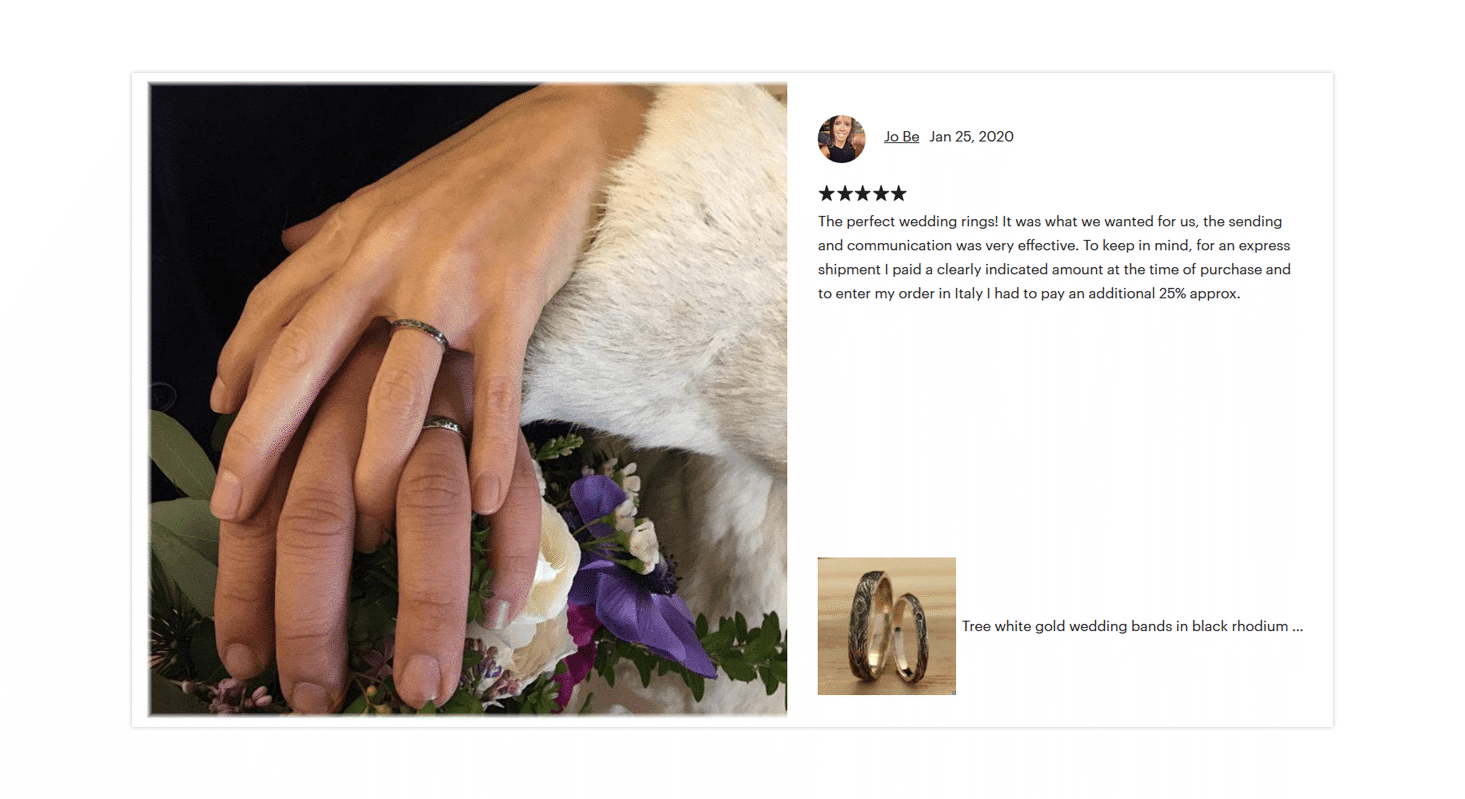Screen dimensions: 1465x799
Task: Open the Tree white gold wedding bands listing
Action: tap(1132, 627)
